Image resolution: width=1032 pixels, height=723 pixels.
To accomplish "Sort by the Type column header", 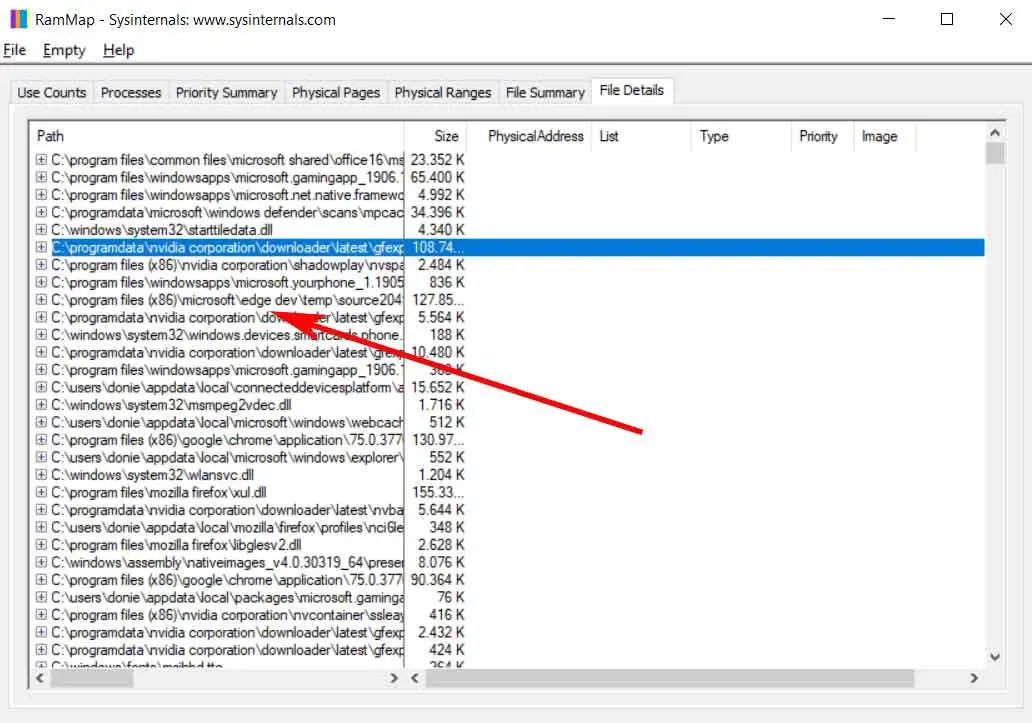I will tap(740, 136).
